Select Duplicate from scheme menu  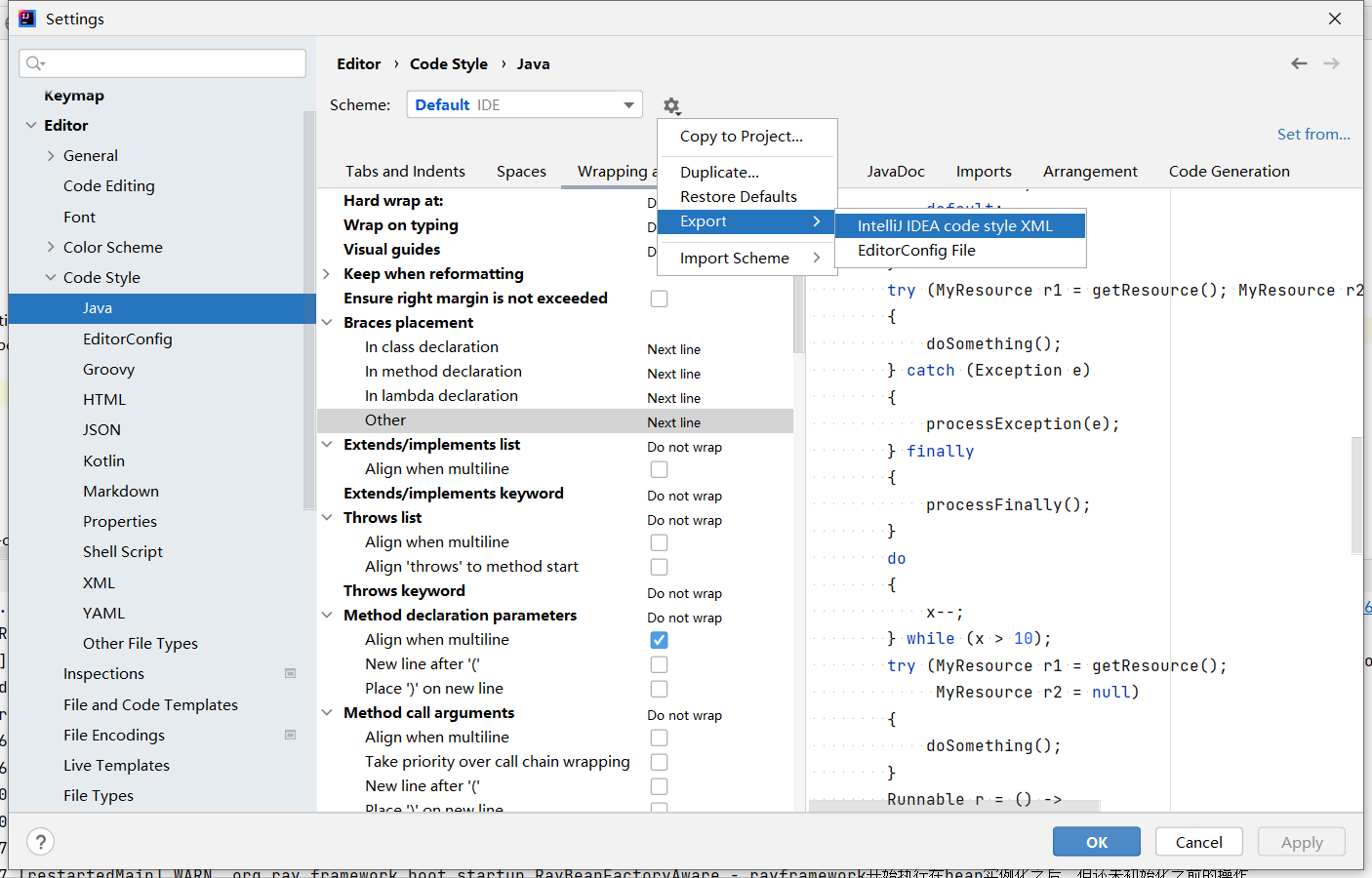(747, 172)
